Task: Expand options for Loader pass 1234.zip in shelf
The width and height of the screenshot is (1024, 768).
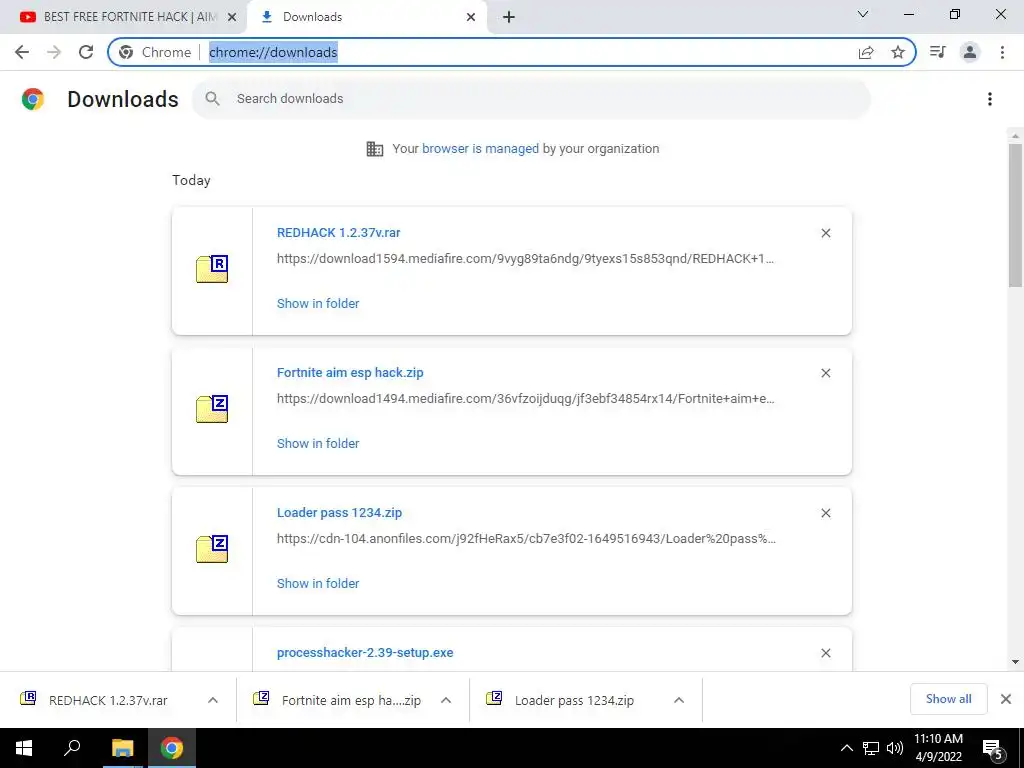Action: point(679,700)
